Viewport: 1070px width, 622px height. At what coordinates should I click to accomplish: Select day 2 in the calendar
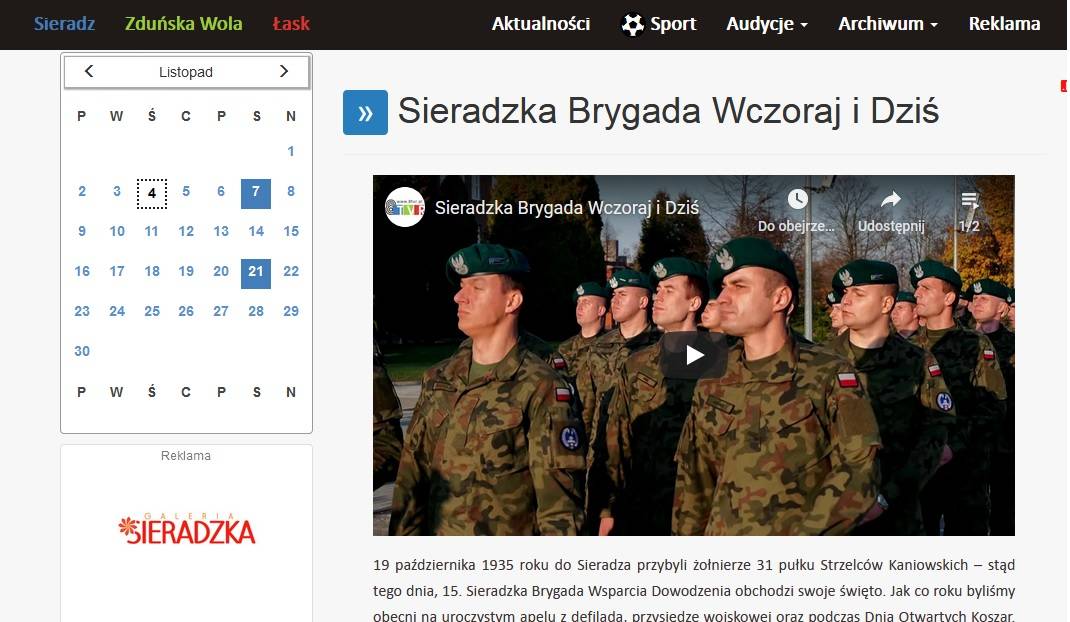coord(82,191)
